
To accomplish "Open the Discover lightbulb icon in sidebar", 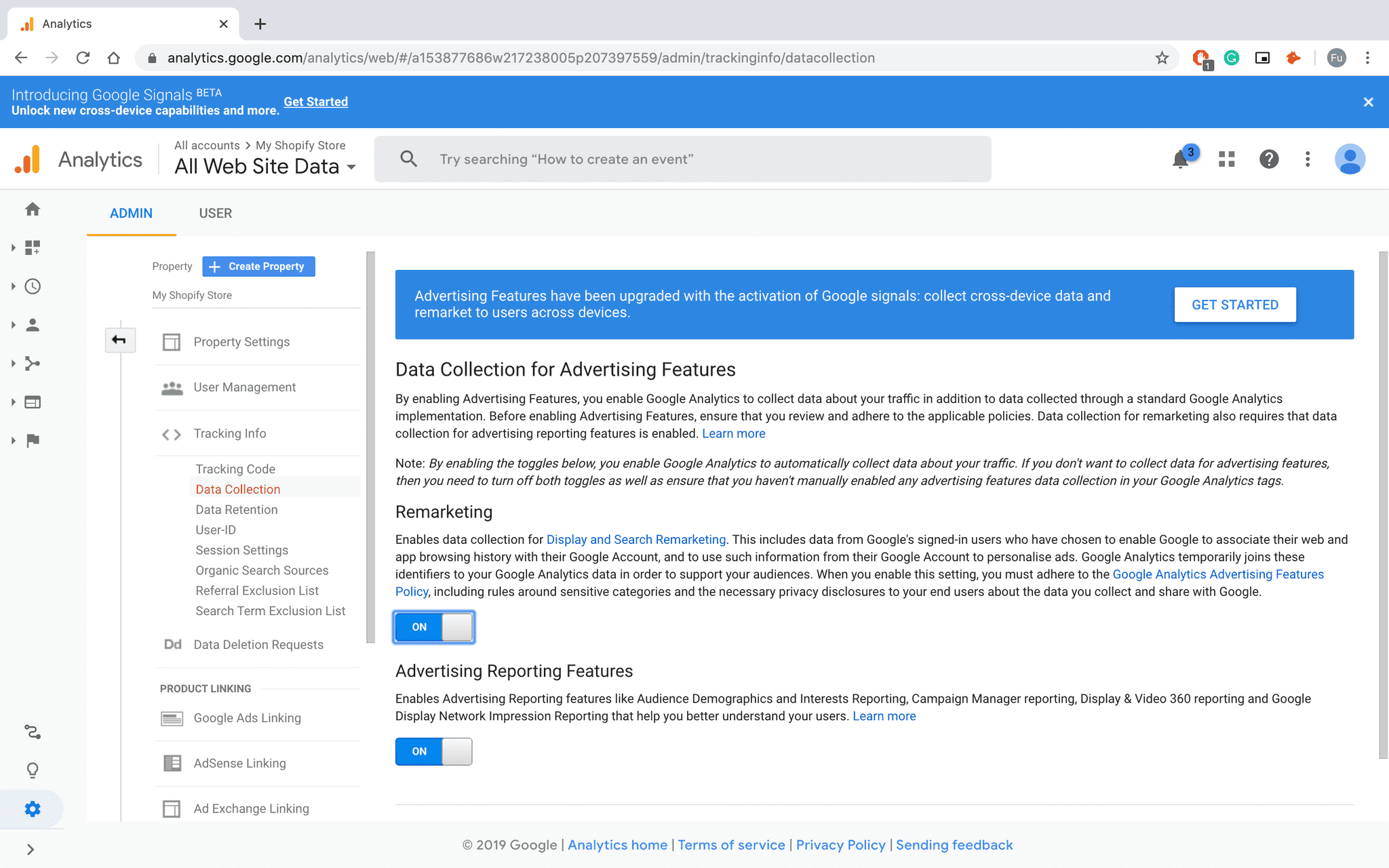I will [x=33, y=770].
